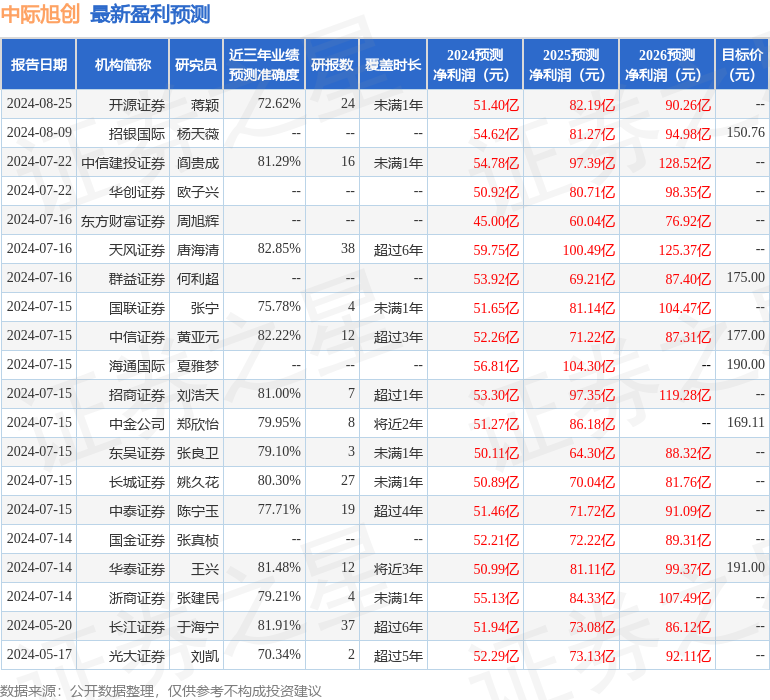This screenshot has width=770, height=700.
Task: Click target price 190.00
Action: [x=745, y=364]
